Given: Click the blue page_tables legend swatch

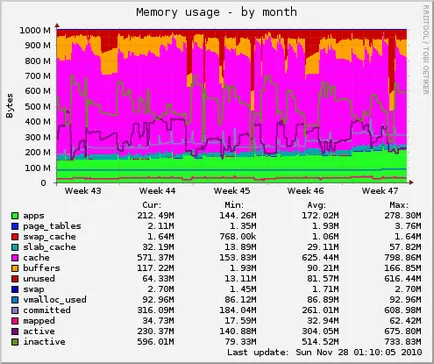Looking at the screenshot, I should pyautogui.click(x=15, y=226).
